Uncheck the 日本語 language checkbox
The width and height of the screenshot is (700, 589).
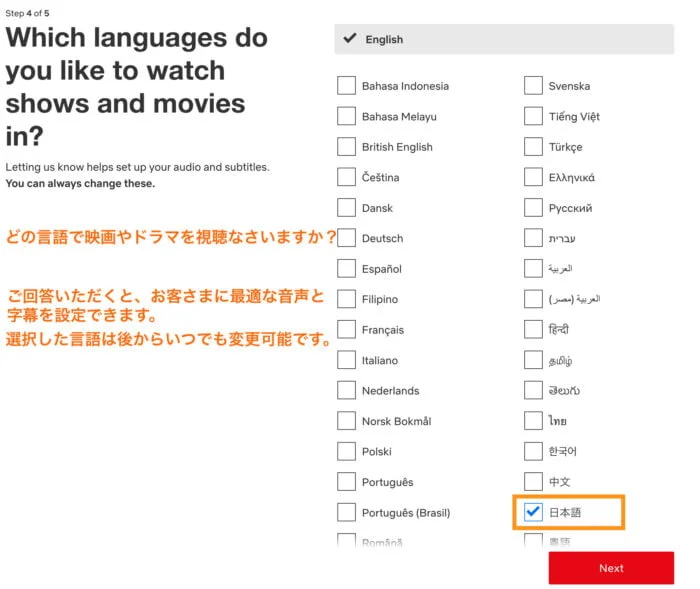click(x=533, y=512)
